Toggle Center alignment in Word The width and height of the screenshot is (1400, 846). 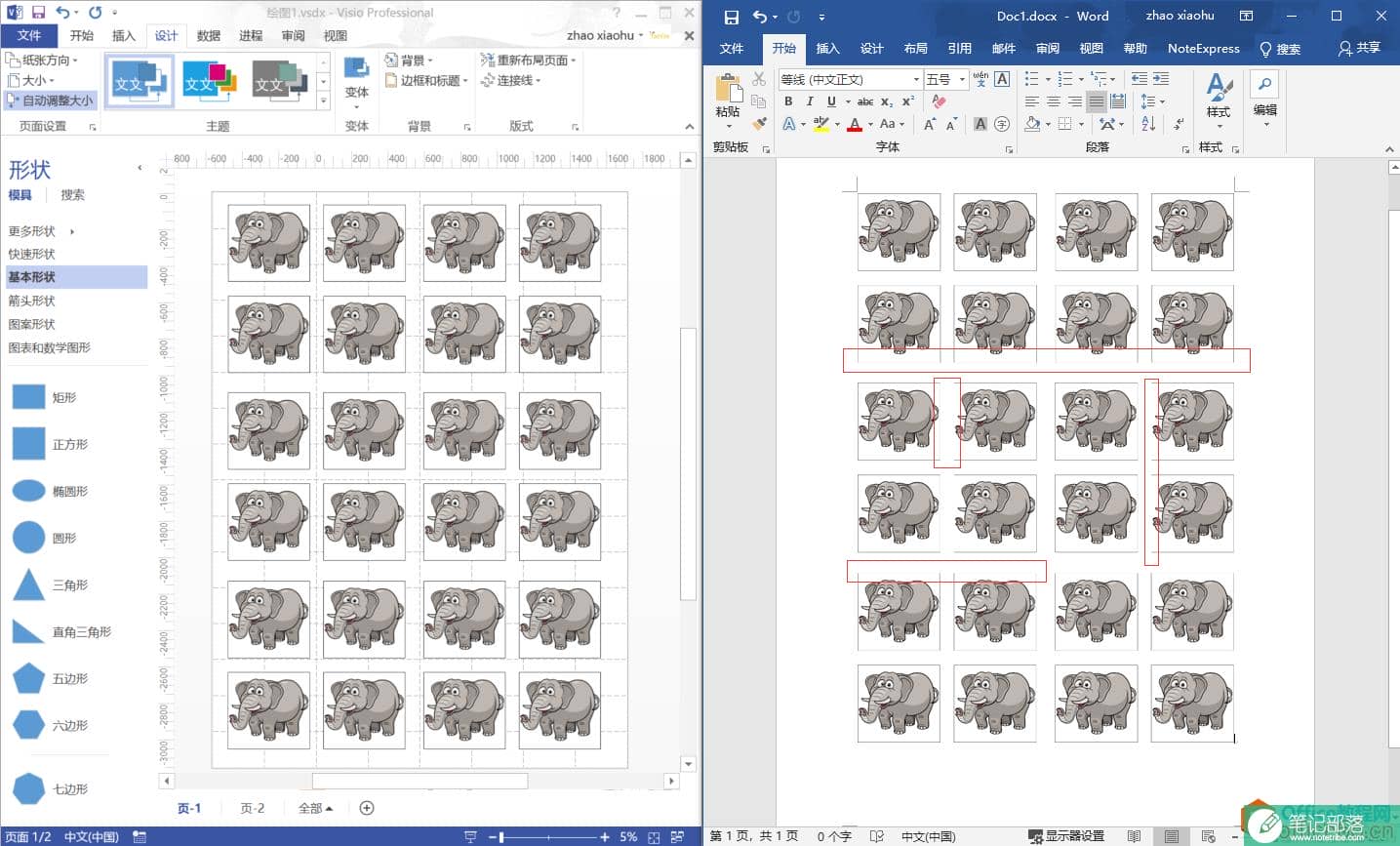(x=1054, y=101)
